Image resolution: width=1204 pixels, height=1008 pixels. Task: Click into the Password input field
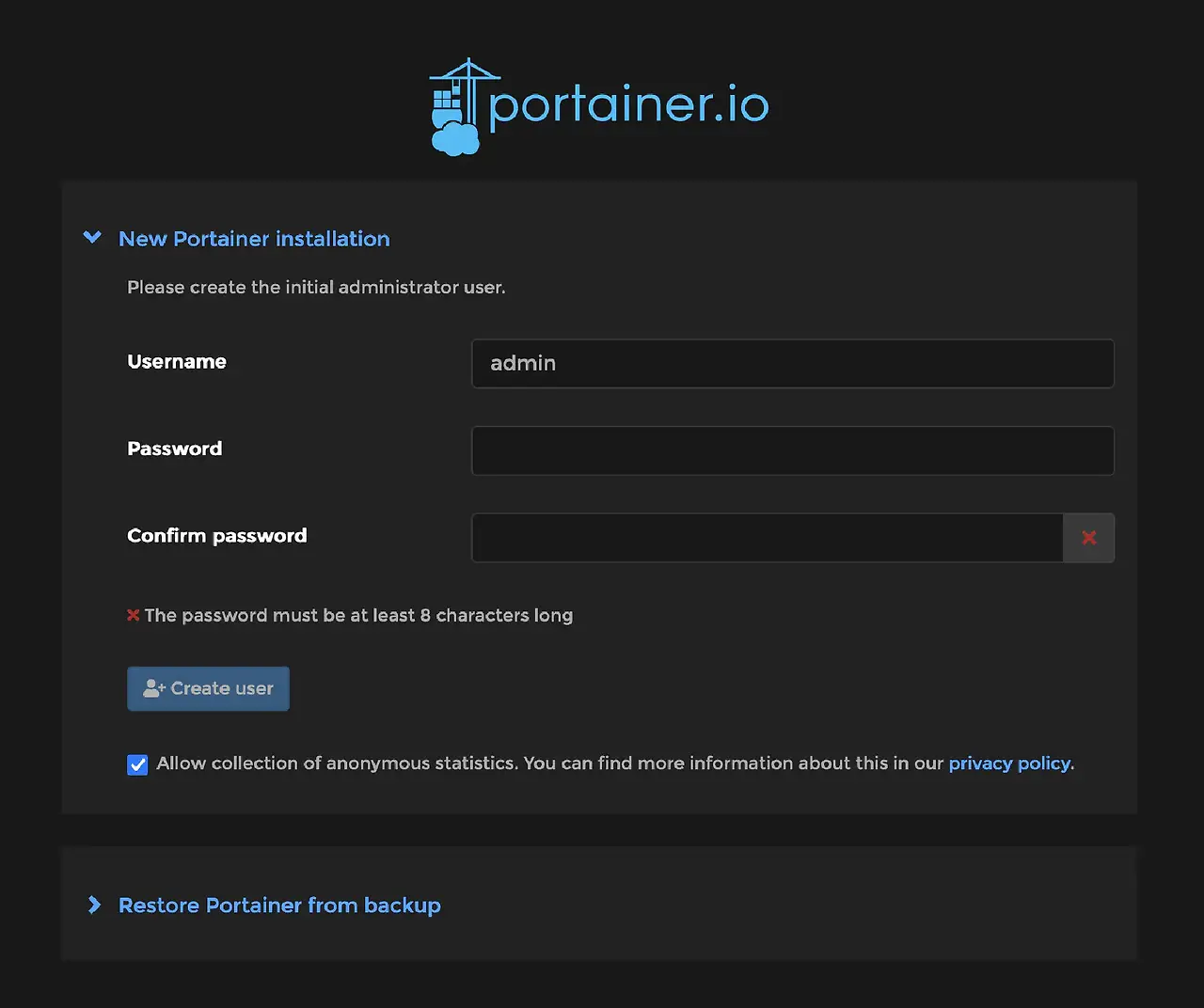[x=793, y=451]
